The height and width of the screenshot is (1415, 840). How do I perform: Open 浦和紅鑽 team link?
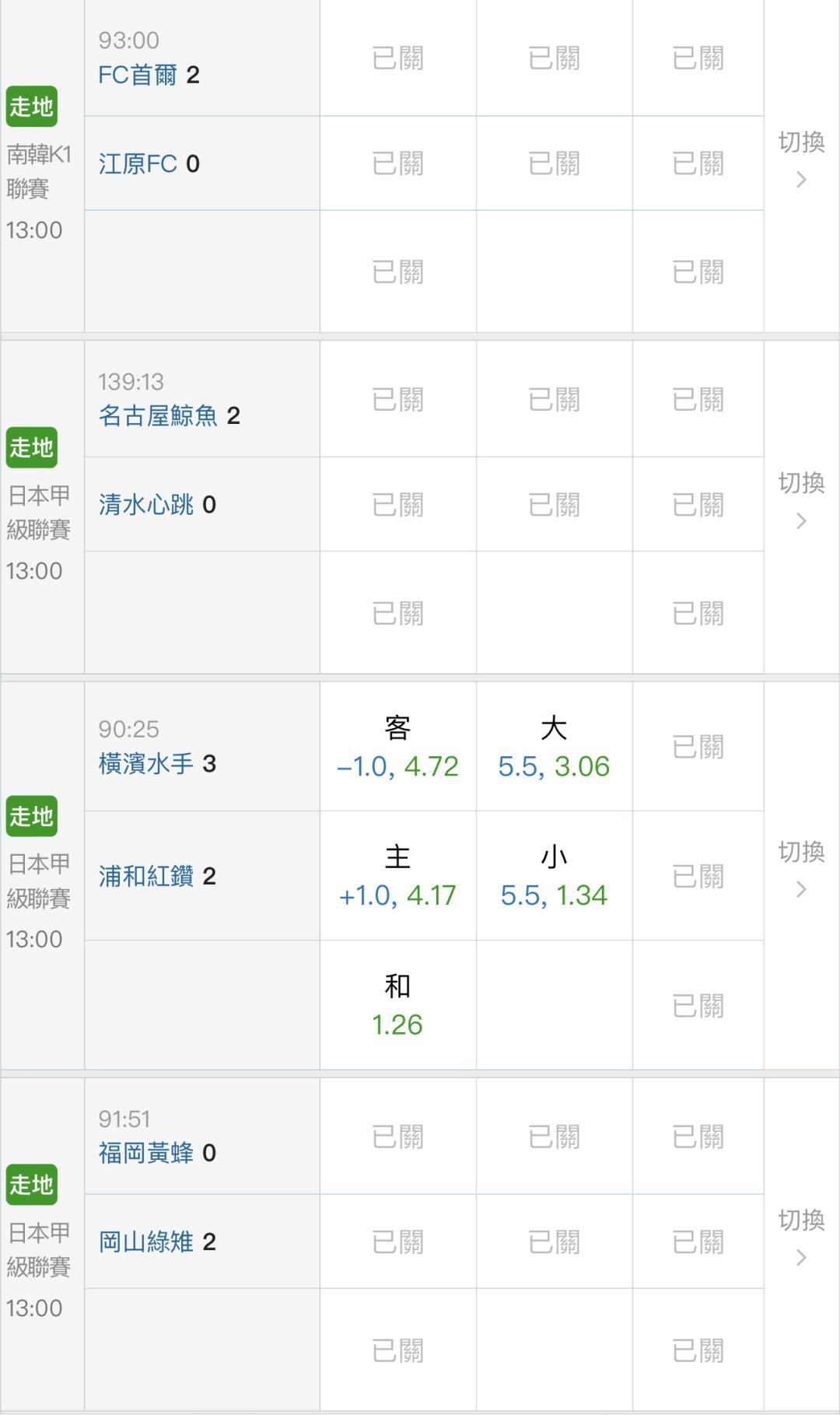pos(146,877)
